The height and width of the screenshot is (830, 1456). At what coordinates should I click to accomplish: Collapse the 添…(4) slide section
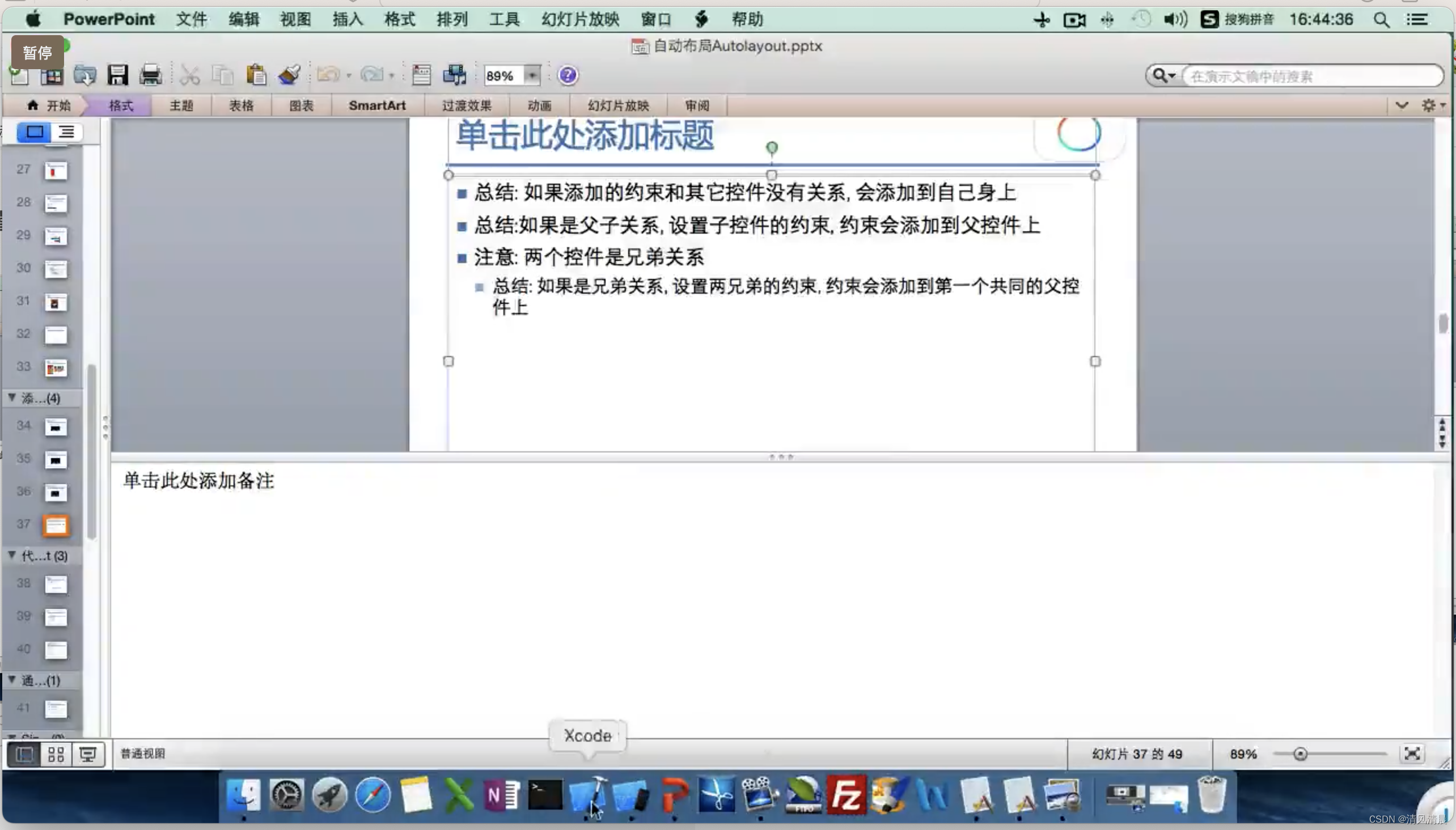point(12,397)
